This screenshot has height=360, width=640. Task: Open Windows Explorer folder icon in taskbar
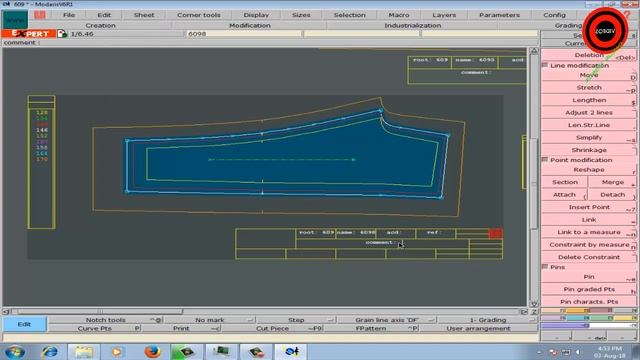[83, 351]
